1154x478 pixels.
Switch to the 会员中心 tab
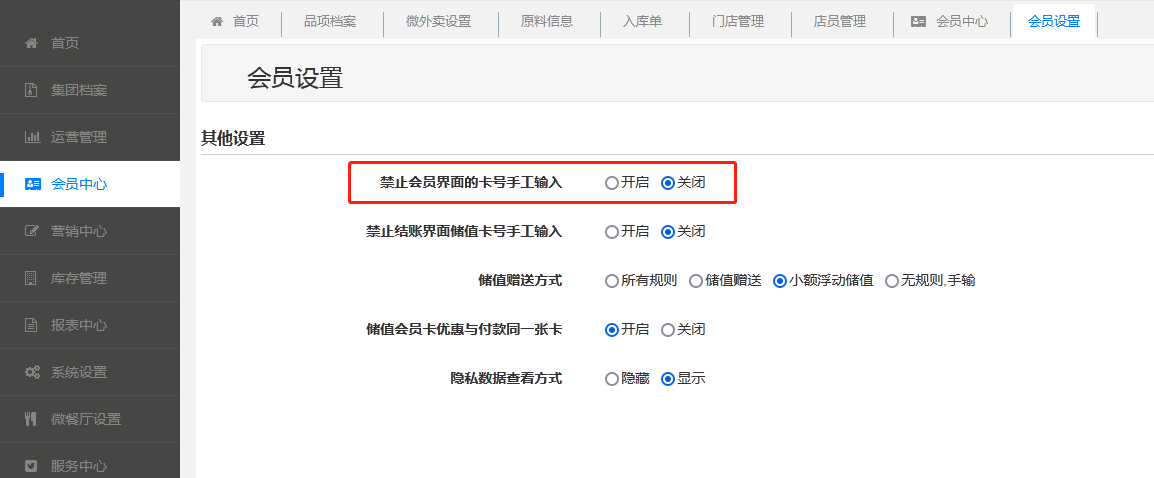click(949, 21)
